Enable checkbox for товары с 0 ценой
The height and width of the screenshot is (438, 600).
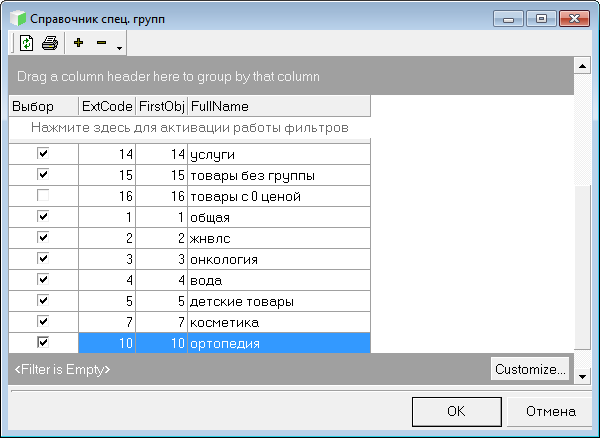tap(43, 196)
